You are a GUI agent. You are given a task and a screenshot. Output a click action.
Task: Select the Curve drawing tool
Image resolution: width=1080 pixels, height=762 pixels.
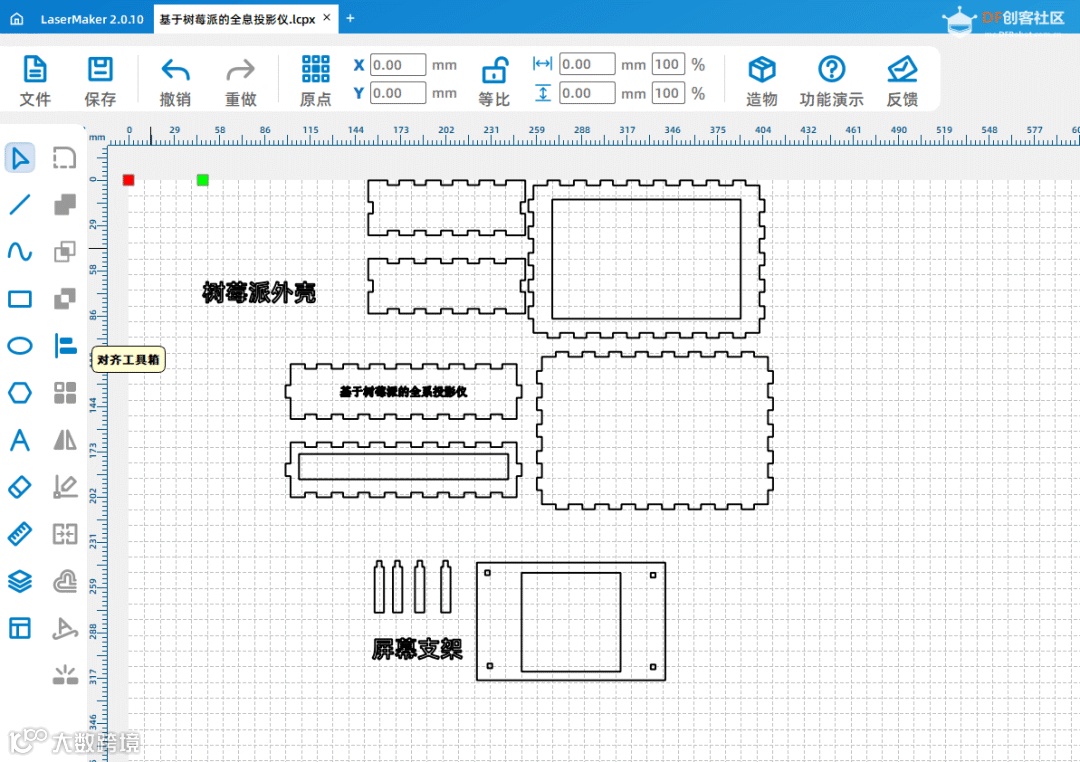click(x=20, y=251)
